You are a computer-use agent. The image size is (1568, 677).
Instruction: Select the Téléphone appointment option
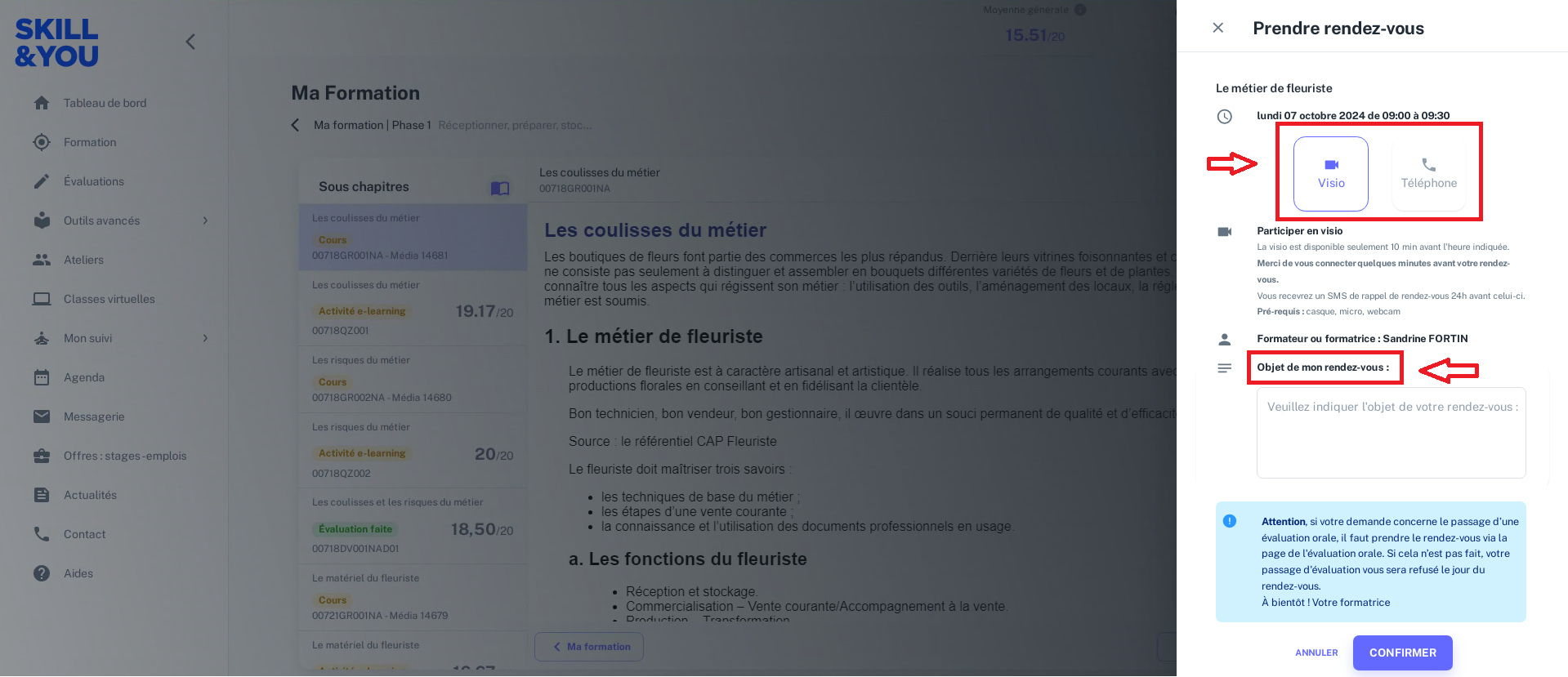[1428, 174]
